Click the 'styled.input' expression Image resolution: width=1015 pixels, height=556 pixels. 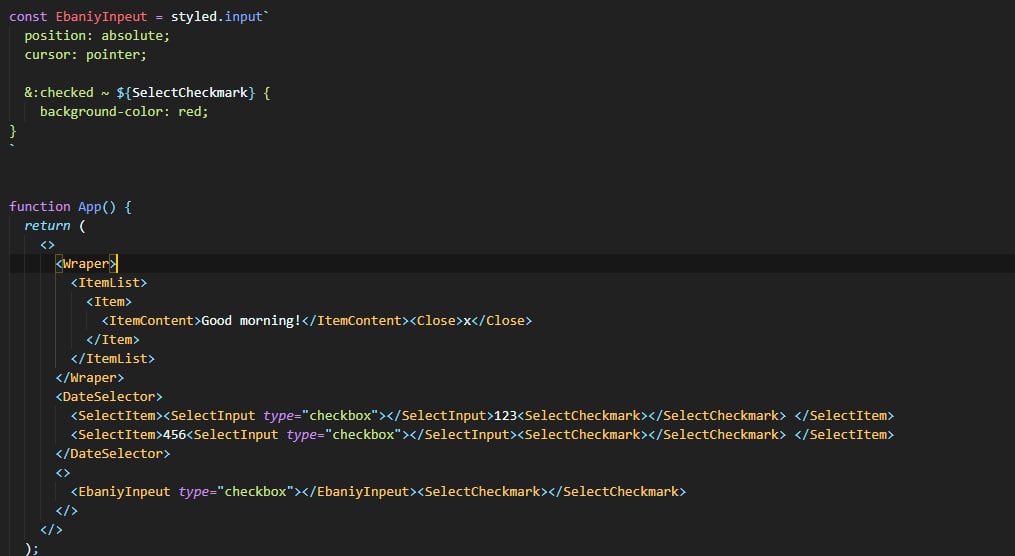coord(217,17)
